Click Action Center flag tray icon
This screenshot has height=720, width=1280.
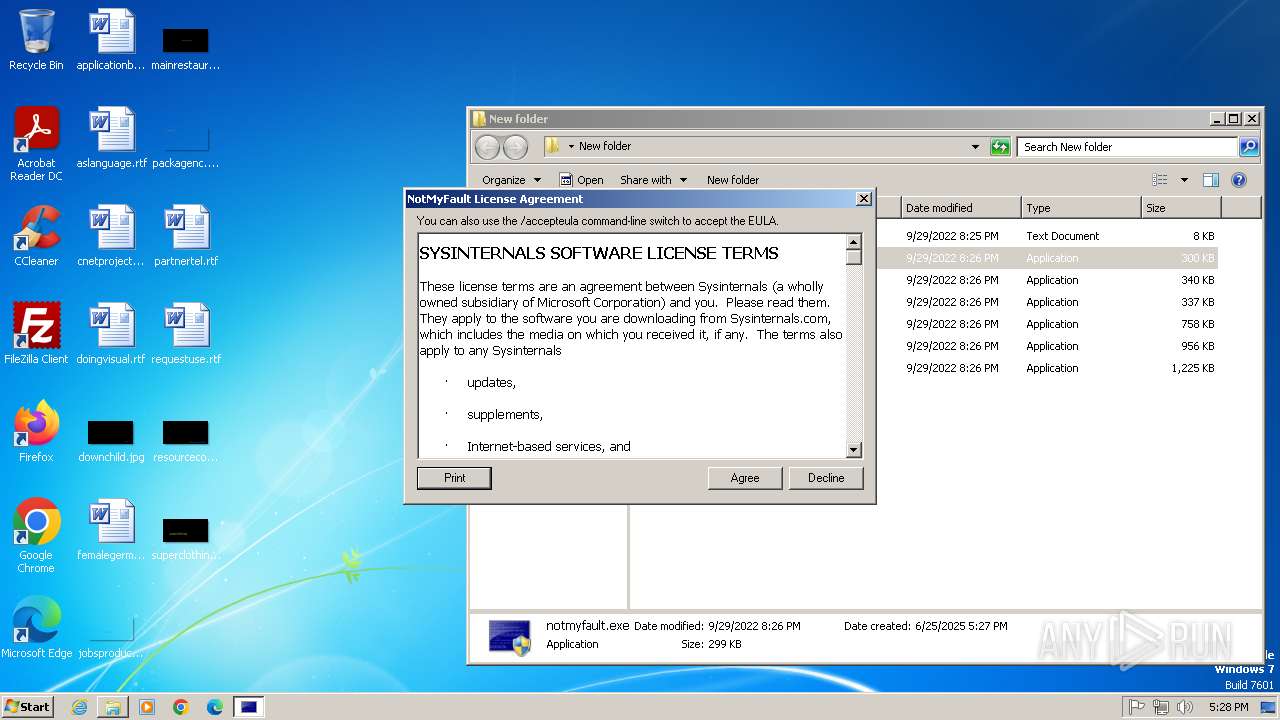coord(1137,707)
